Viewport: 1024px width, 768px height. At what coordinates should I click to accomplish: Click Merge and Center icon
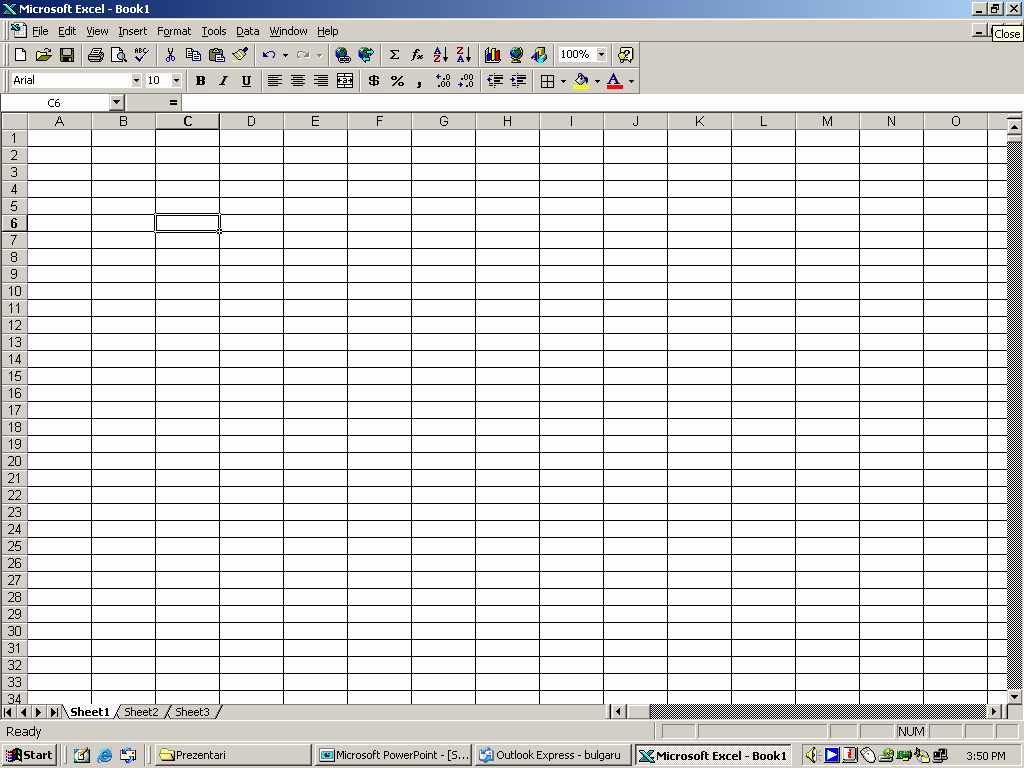coord(345,81)
